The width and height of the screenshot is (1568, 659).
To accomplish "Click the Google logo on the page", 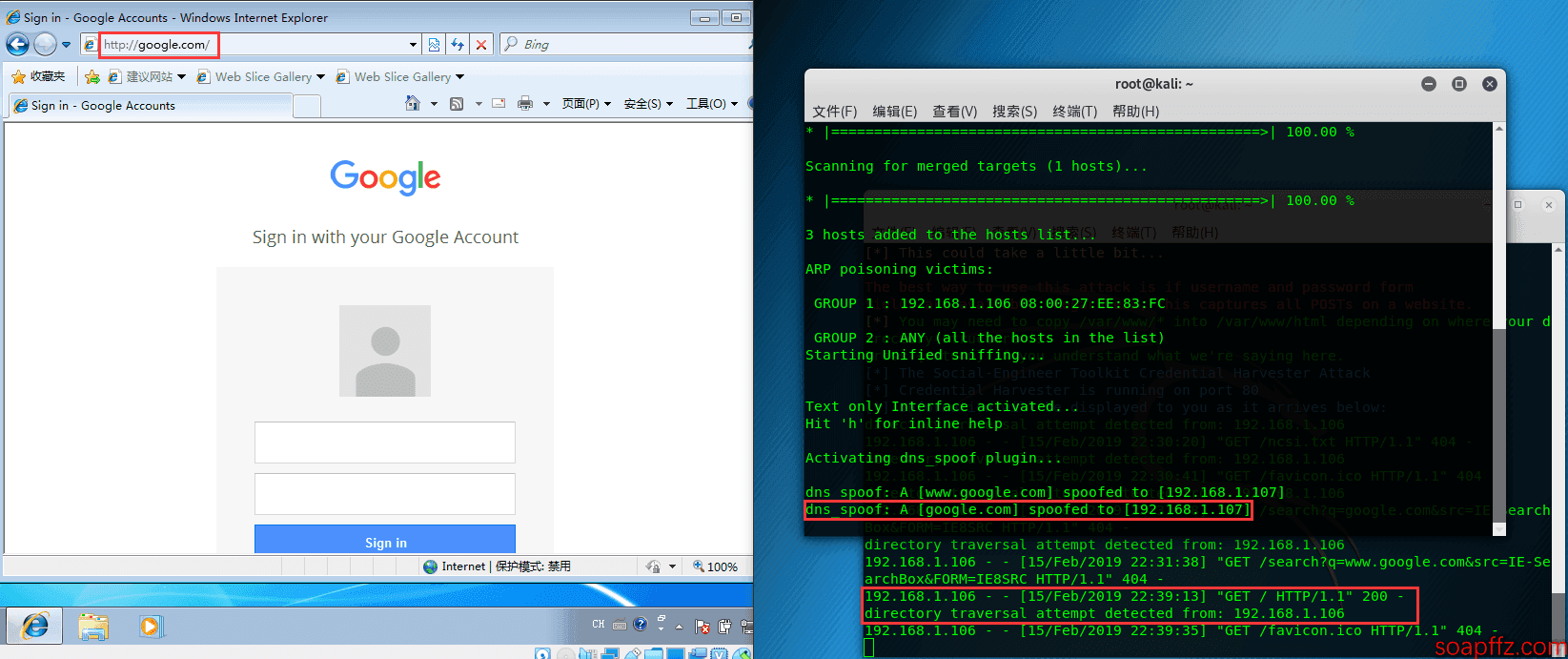I will point(385,177).
